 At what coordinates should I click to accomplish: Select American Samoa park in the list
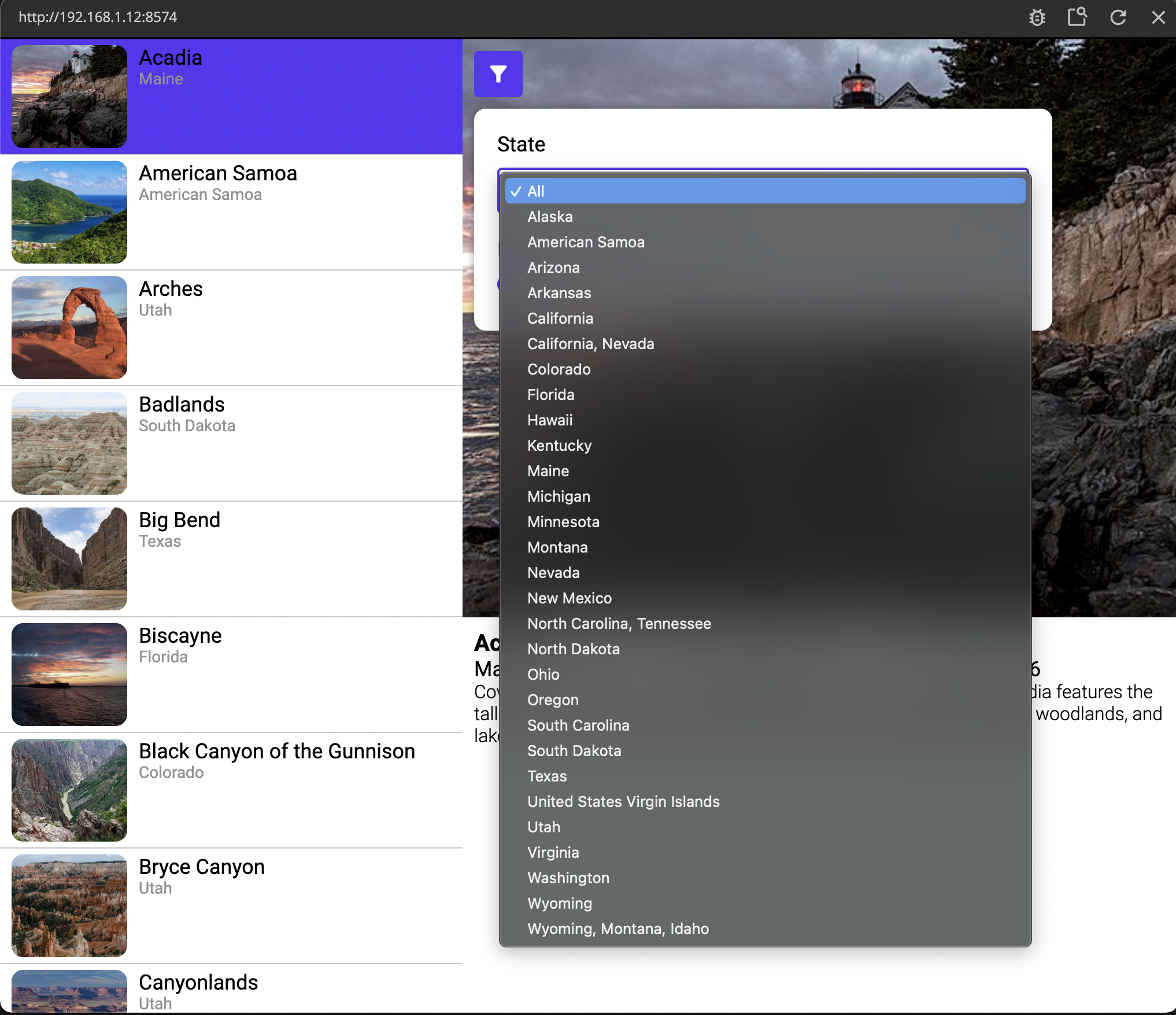coord(231,212)
